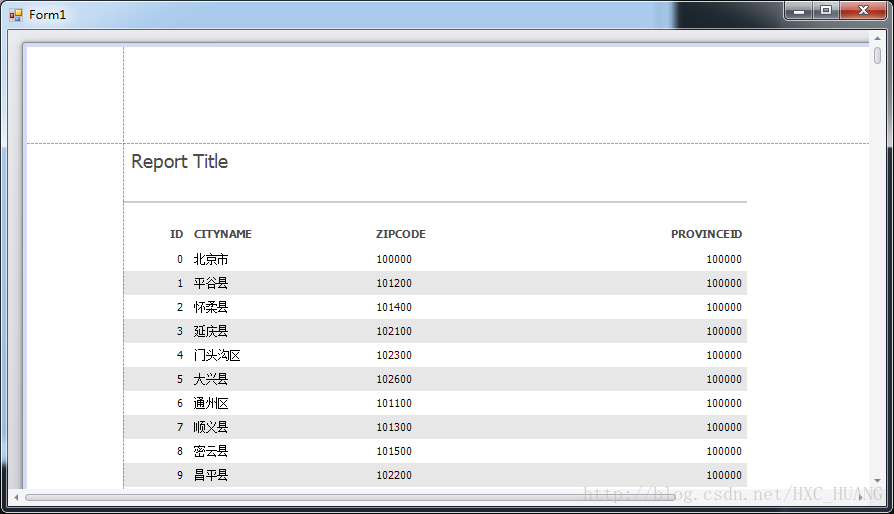Close the Form1 window

[x=863, y=11]
